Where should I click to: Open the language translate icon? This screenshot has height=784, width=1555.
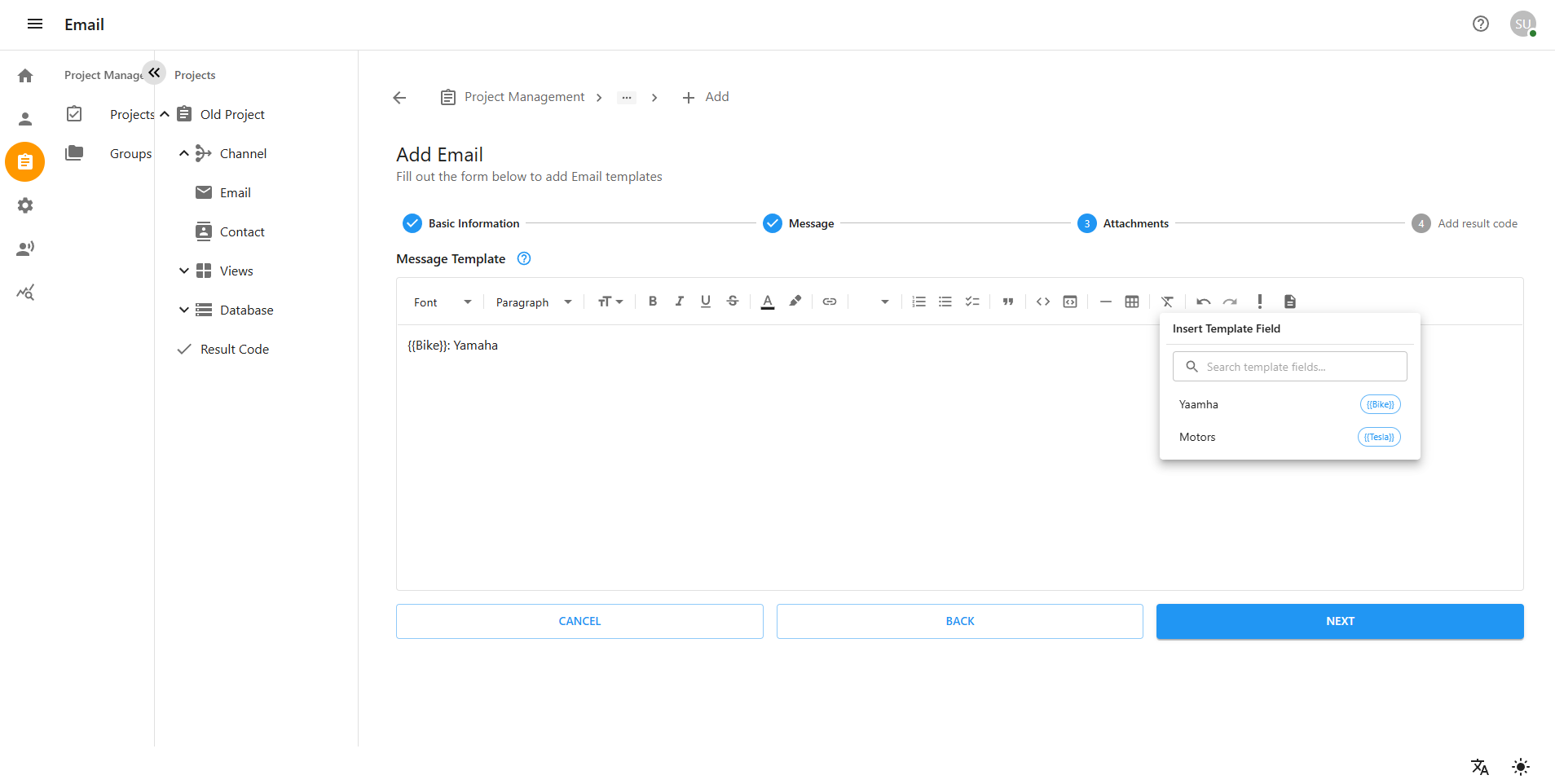[1480, 767]
